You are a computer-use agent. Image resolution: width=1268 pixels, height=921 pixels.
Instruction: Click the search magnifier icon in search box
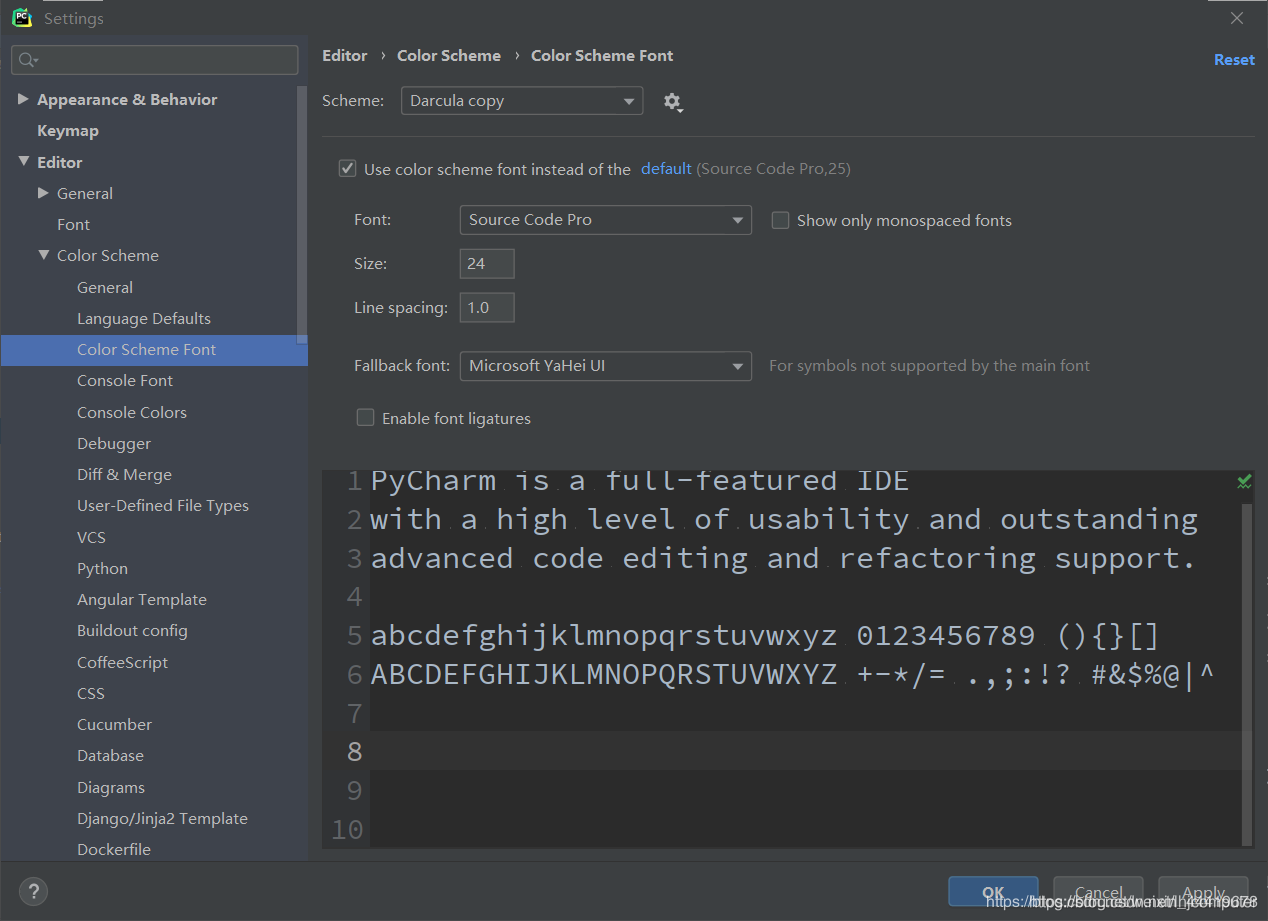[28, 60]
